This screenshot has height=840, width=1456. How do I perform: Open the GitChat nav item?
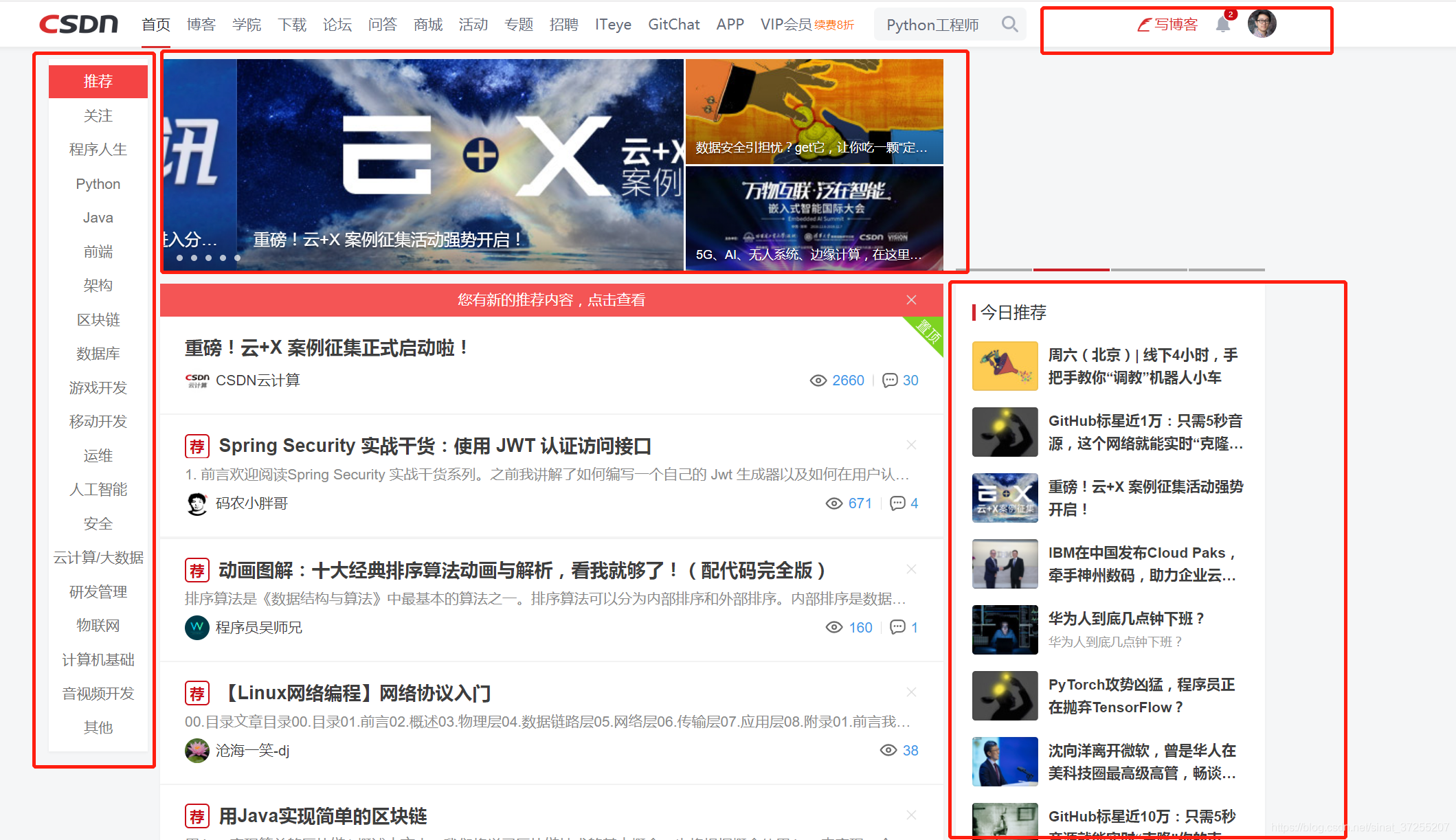click(x=673, y=25)
